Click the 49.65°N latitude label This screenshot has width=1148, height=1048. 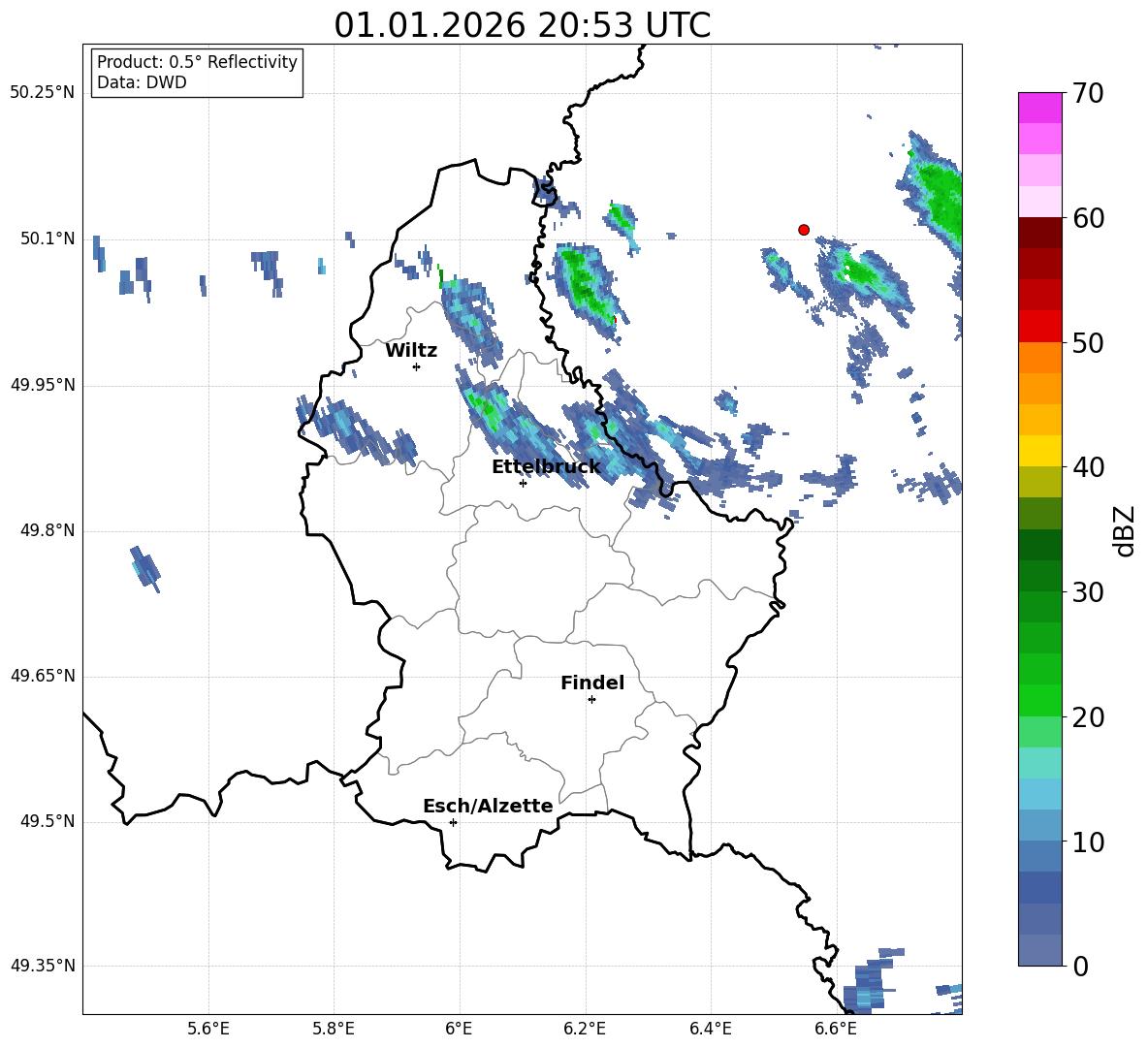(x=43, y=676)
